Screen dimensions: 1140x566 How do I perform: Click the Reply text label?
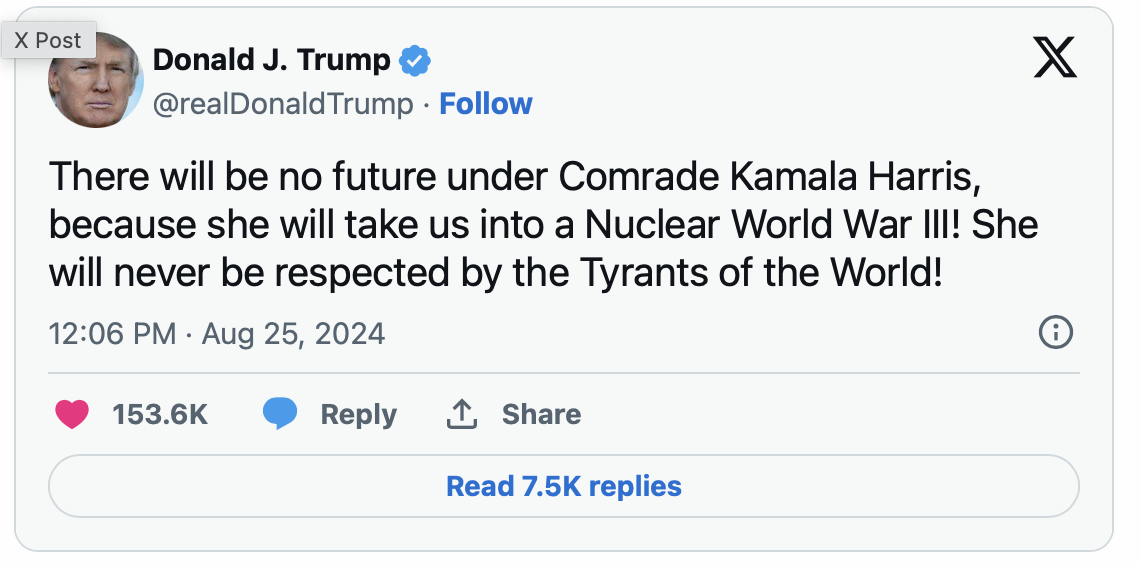(x=358, y=414)
